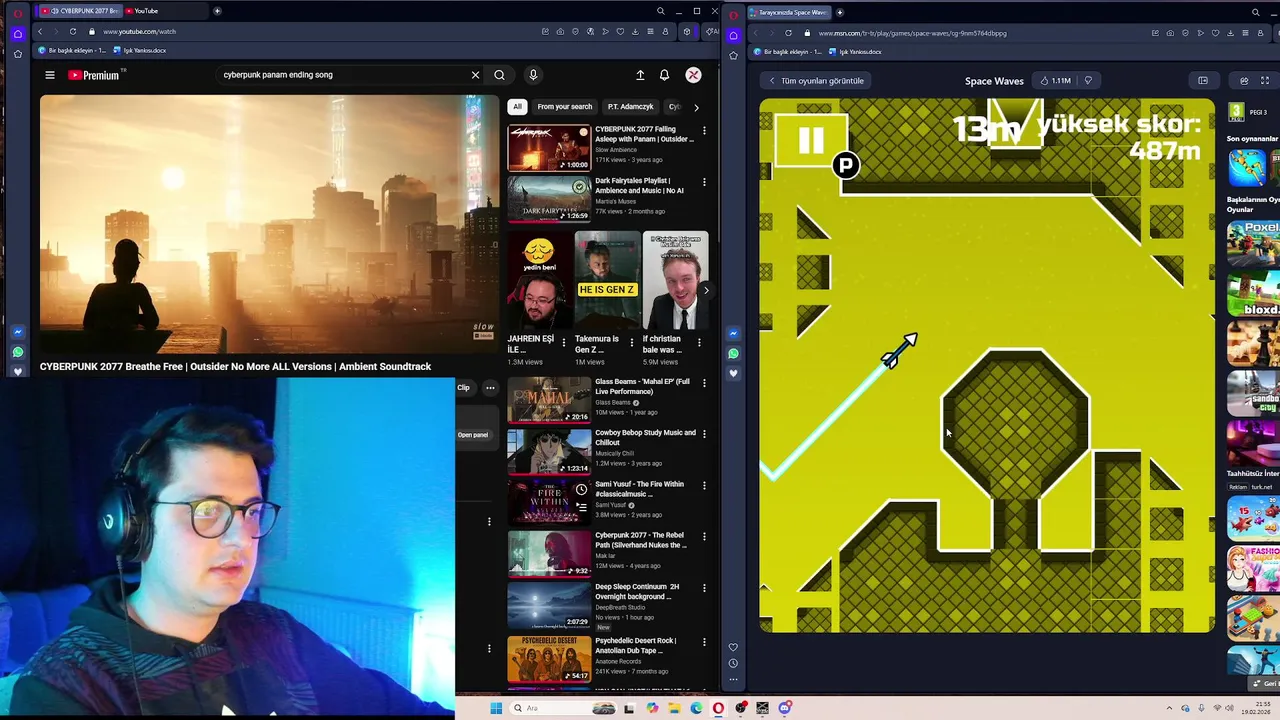Viewport: 1280px width, 720px height.
Task: Click the YouTube Premium logo
Action: [x=93, y=75]
